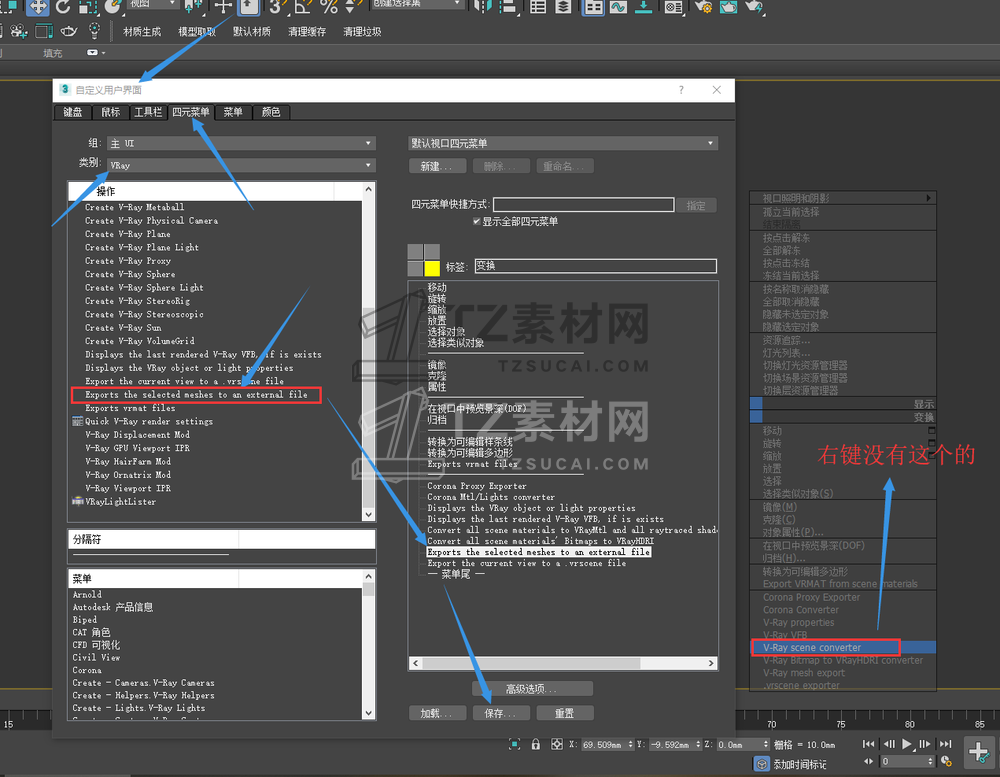Click the horizontal scrollbar of the quad menu list

pyautogui.click(x=562, y=663)
